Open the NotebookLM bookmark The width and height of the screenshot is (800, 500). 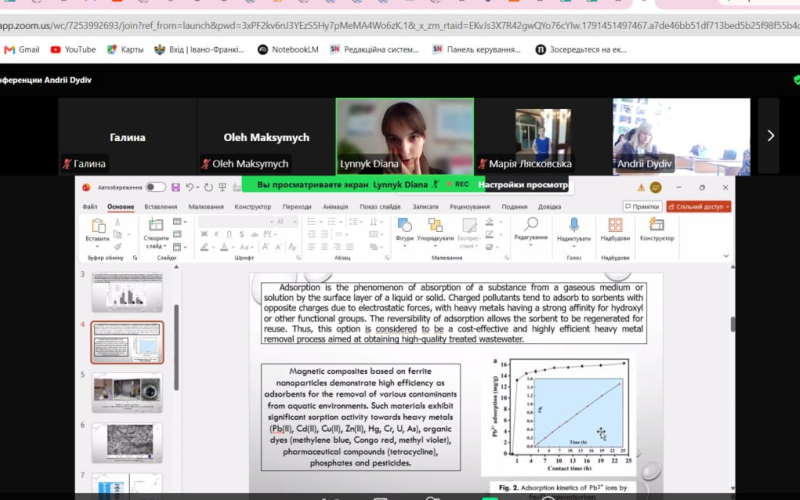point(288,49)
